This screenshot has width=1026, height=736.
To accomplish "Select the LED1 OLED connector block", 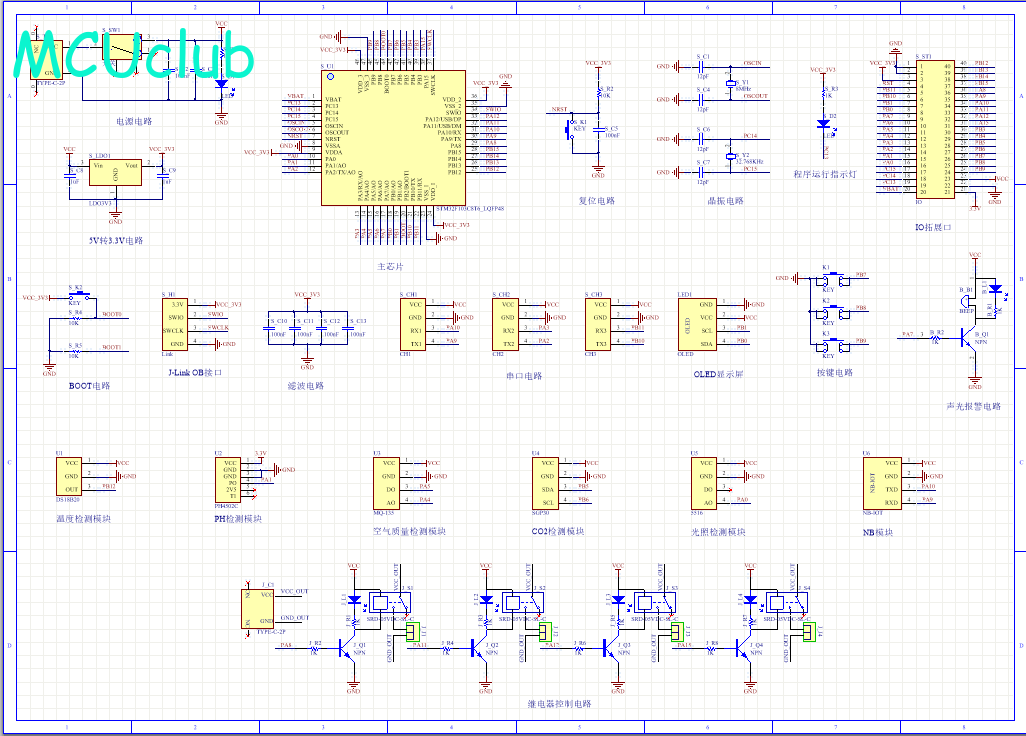I will (x=698, y=324).
